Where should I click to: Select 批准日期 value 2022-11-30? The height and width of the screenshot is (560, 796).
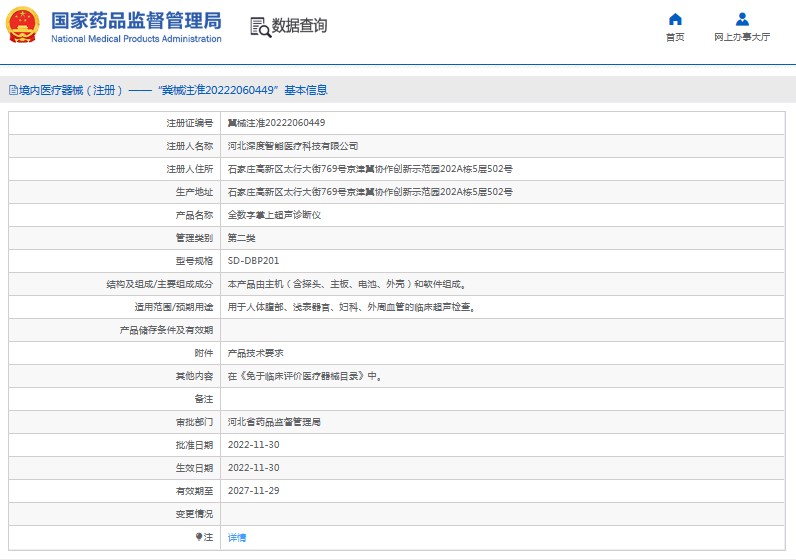(253, 445)
